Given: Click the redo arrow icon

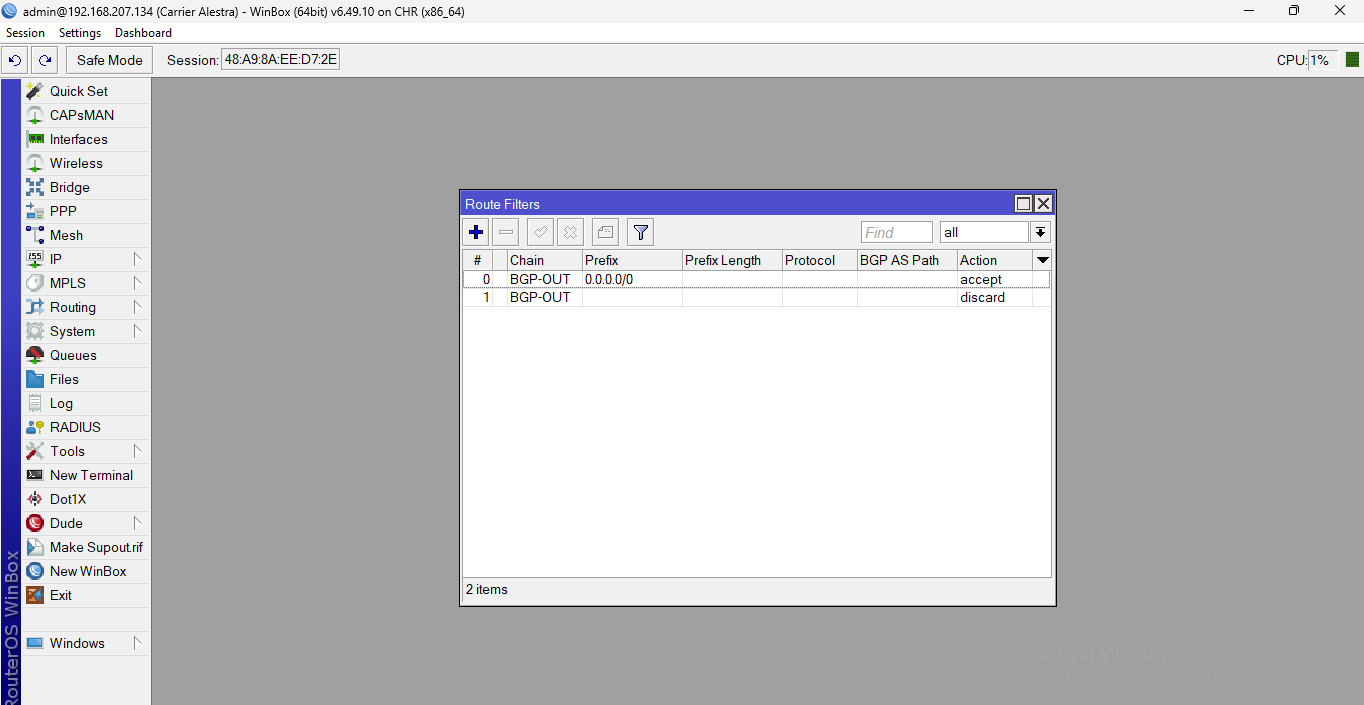Looking at the screenshot, I should 44,60.
